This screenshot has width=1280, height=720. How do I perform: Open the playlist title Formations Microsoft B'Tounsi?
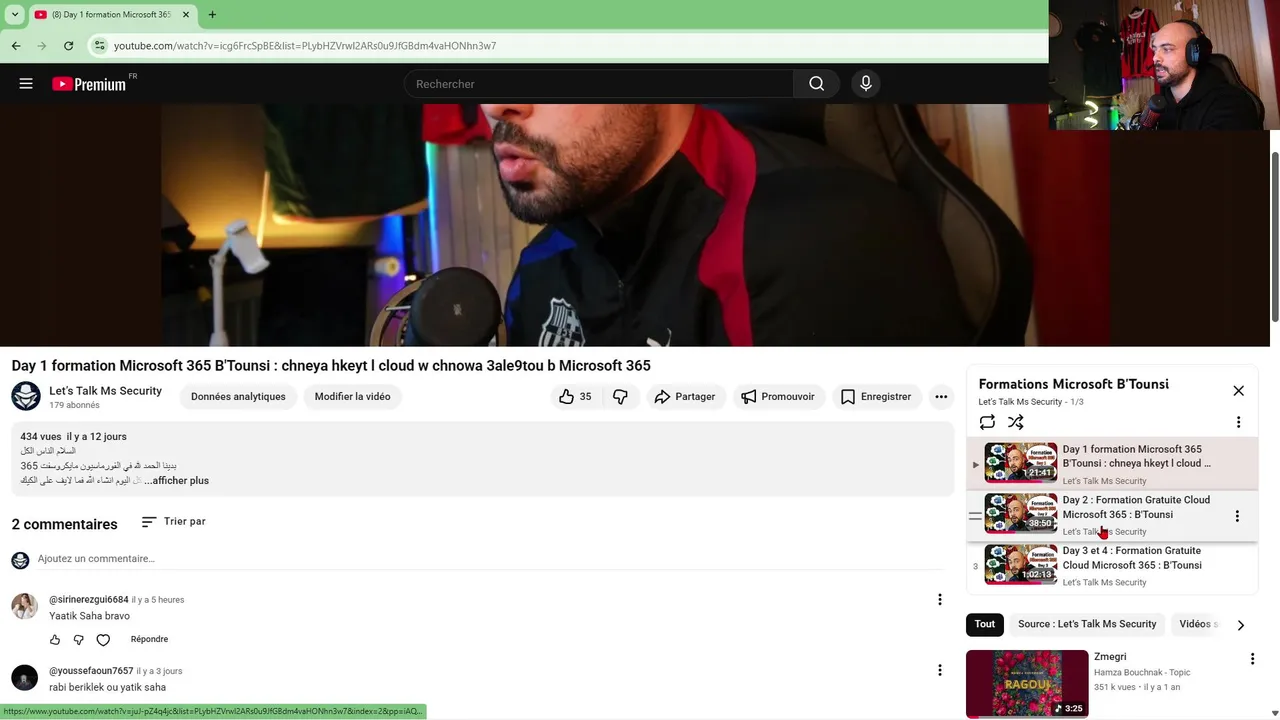pos(1073,384)
